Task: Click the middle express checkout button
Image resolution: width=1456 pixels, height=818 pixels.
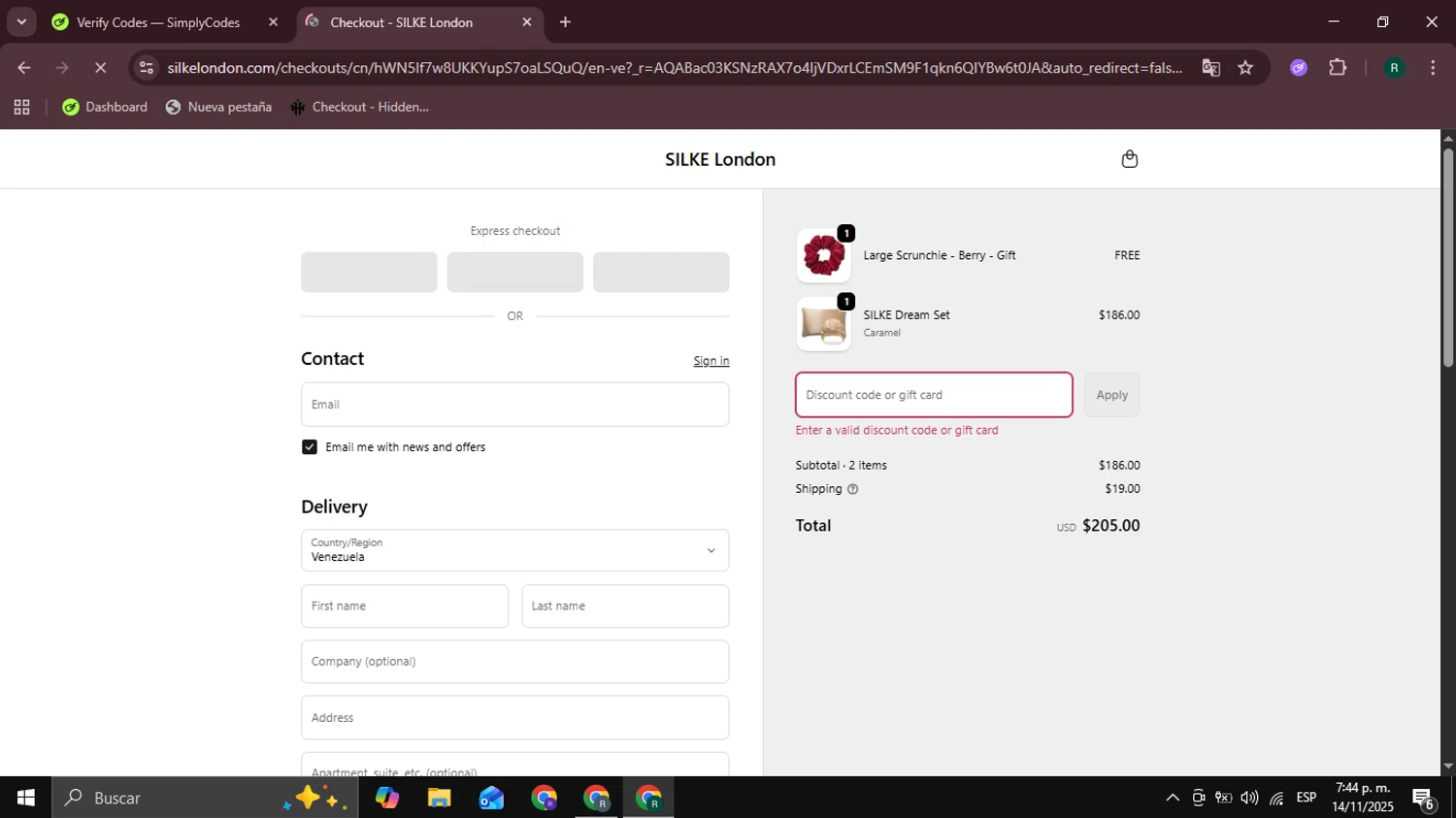Action: coord(514,273)
